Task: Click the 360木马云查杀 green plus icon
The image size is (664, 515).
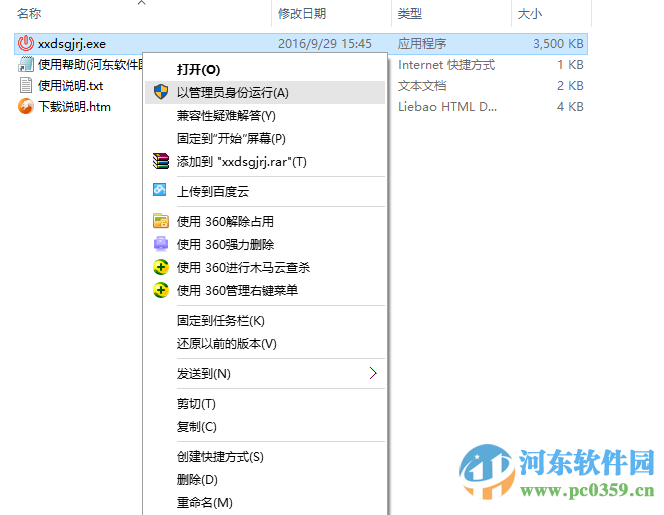Action: pos(161,267)
